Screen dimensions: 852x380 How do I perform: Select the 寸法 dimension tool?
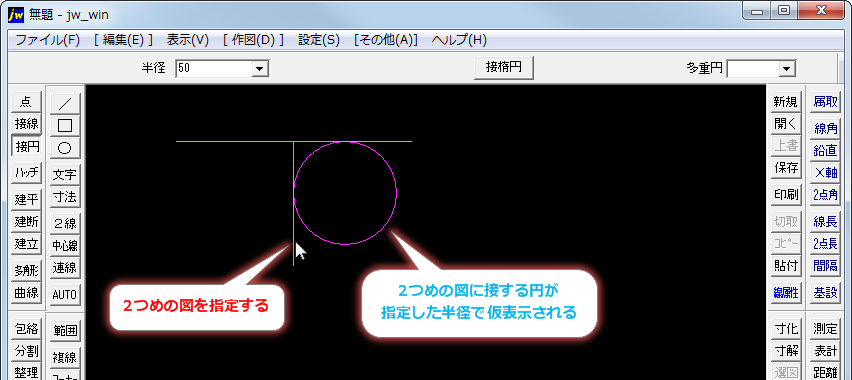pyautogui.click(x=65, y=197)
